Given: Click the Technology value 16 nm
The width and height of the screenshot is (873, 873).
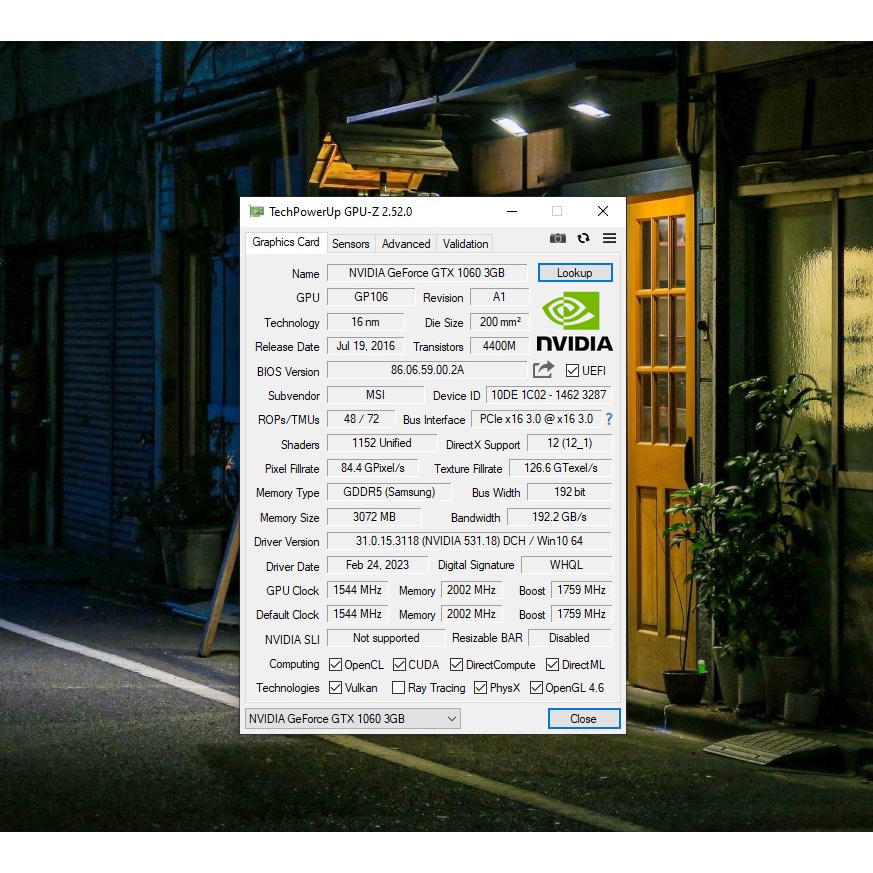Looking at the screenshot, I should tap(365, 322).
